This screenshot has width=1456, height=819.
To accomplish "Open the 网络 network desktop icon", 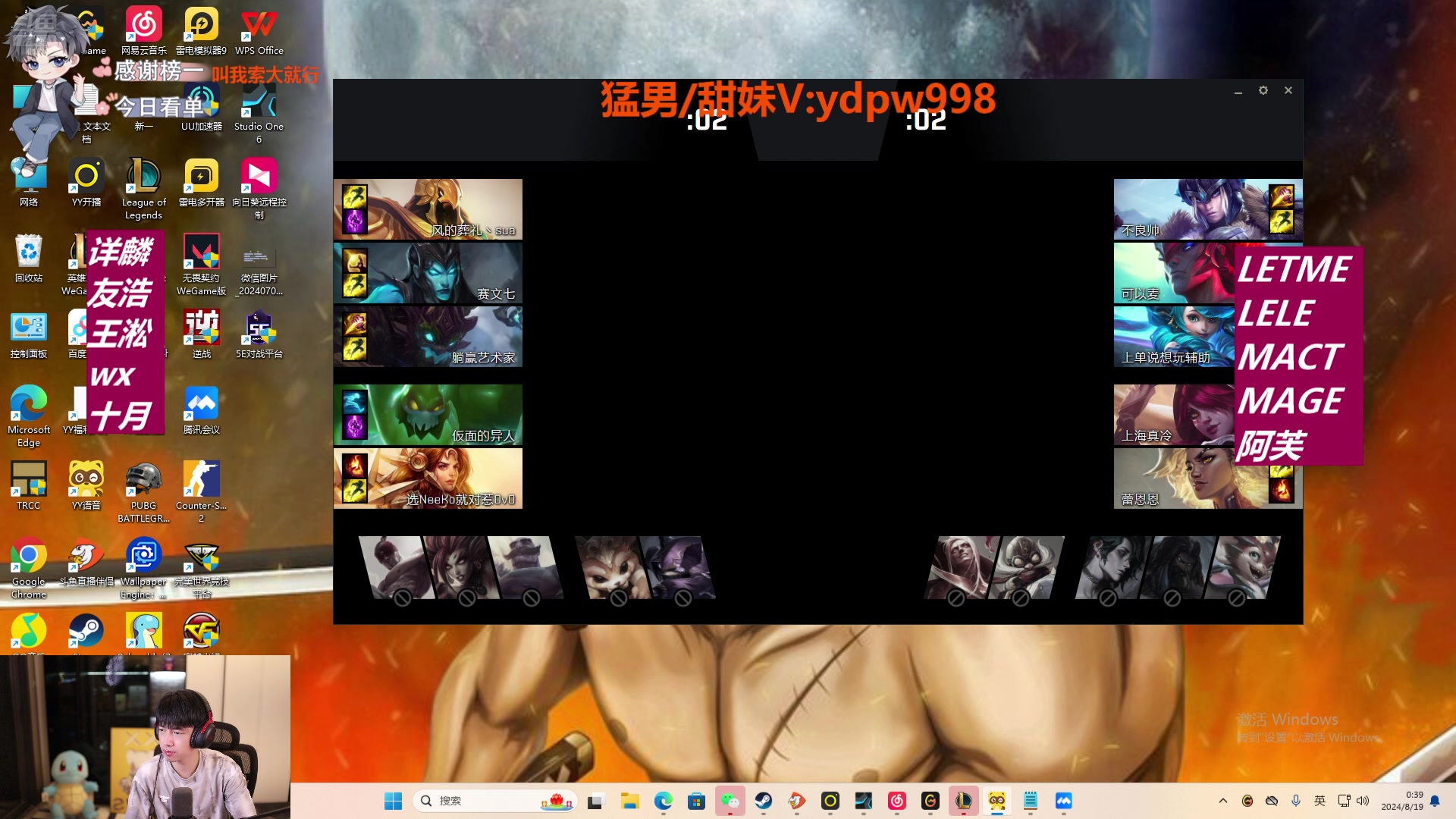I will (x=29, y=183).
